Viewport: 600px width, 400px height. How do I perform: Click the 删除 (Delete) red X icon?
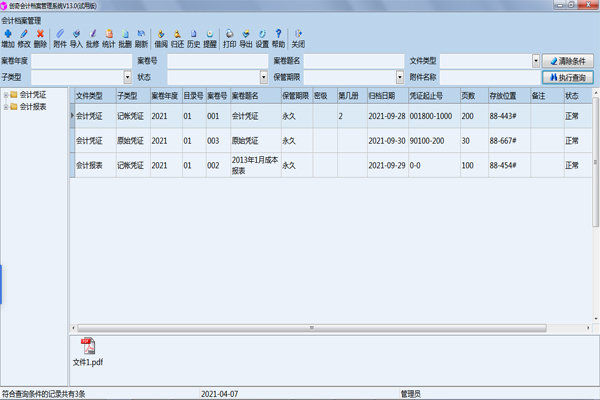tap(40, 38)
